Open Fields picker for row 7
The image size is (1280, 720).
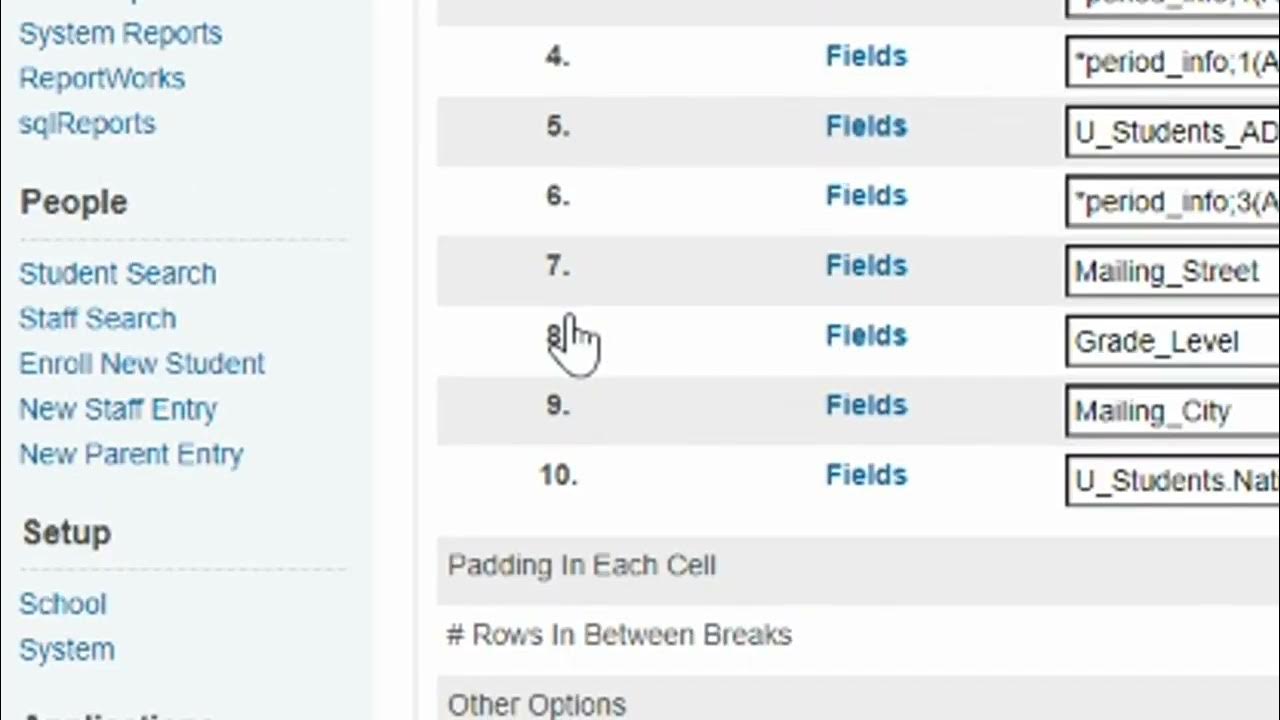(x=866, y=266)
